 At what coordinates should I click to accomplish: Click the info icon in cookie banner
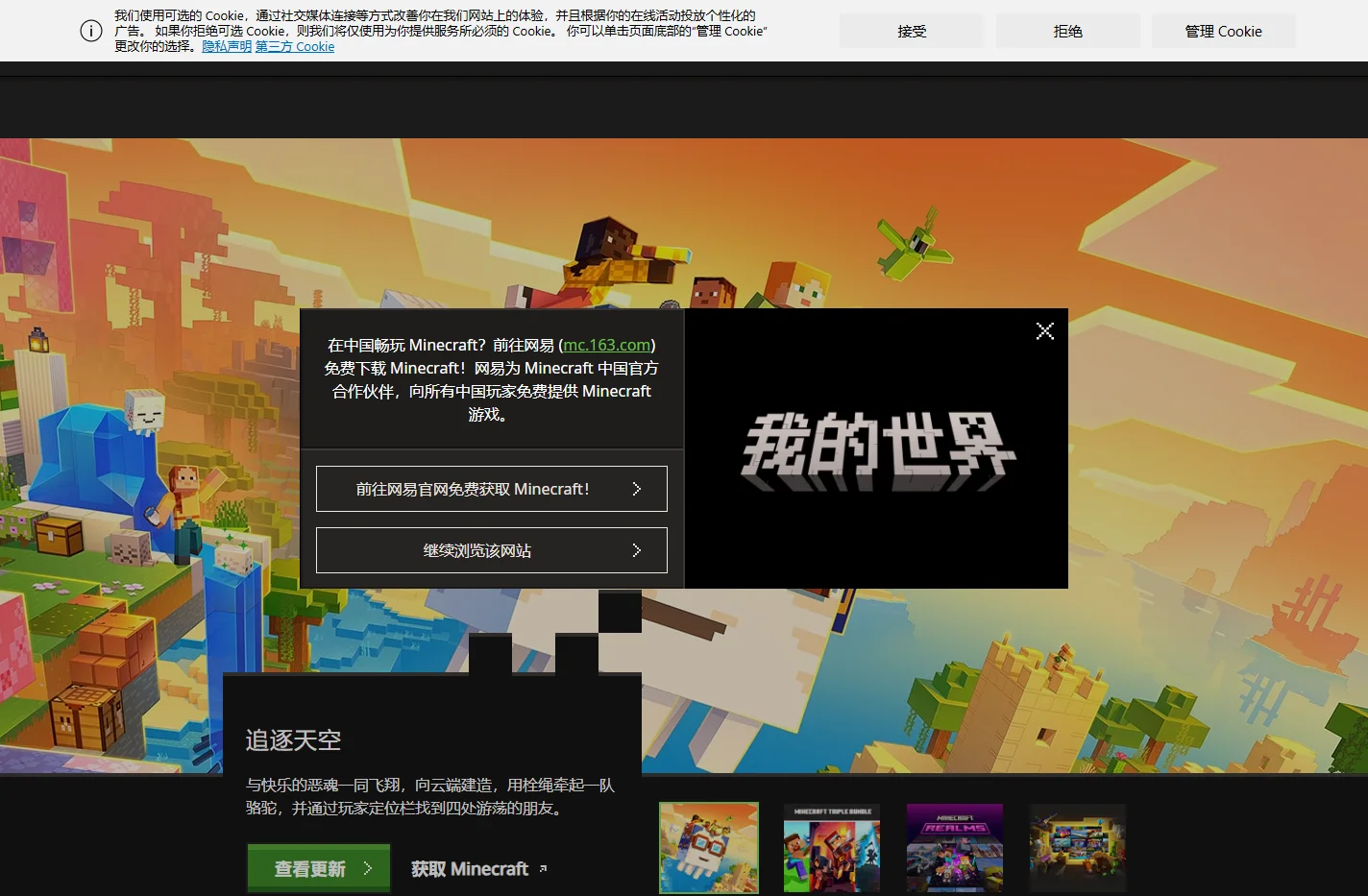tap(90, 31)
